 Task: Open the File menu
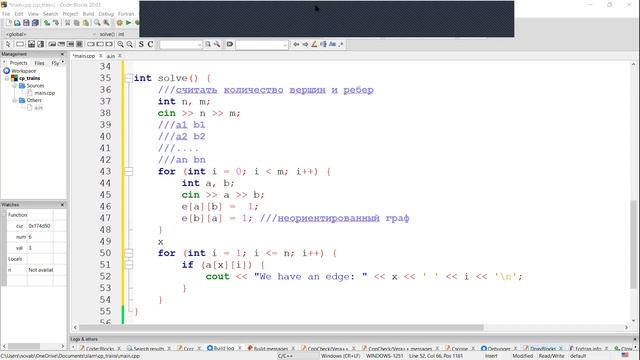coord(6,14)
